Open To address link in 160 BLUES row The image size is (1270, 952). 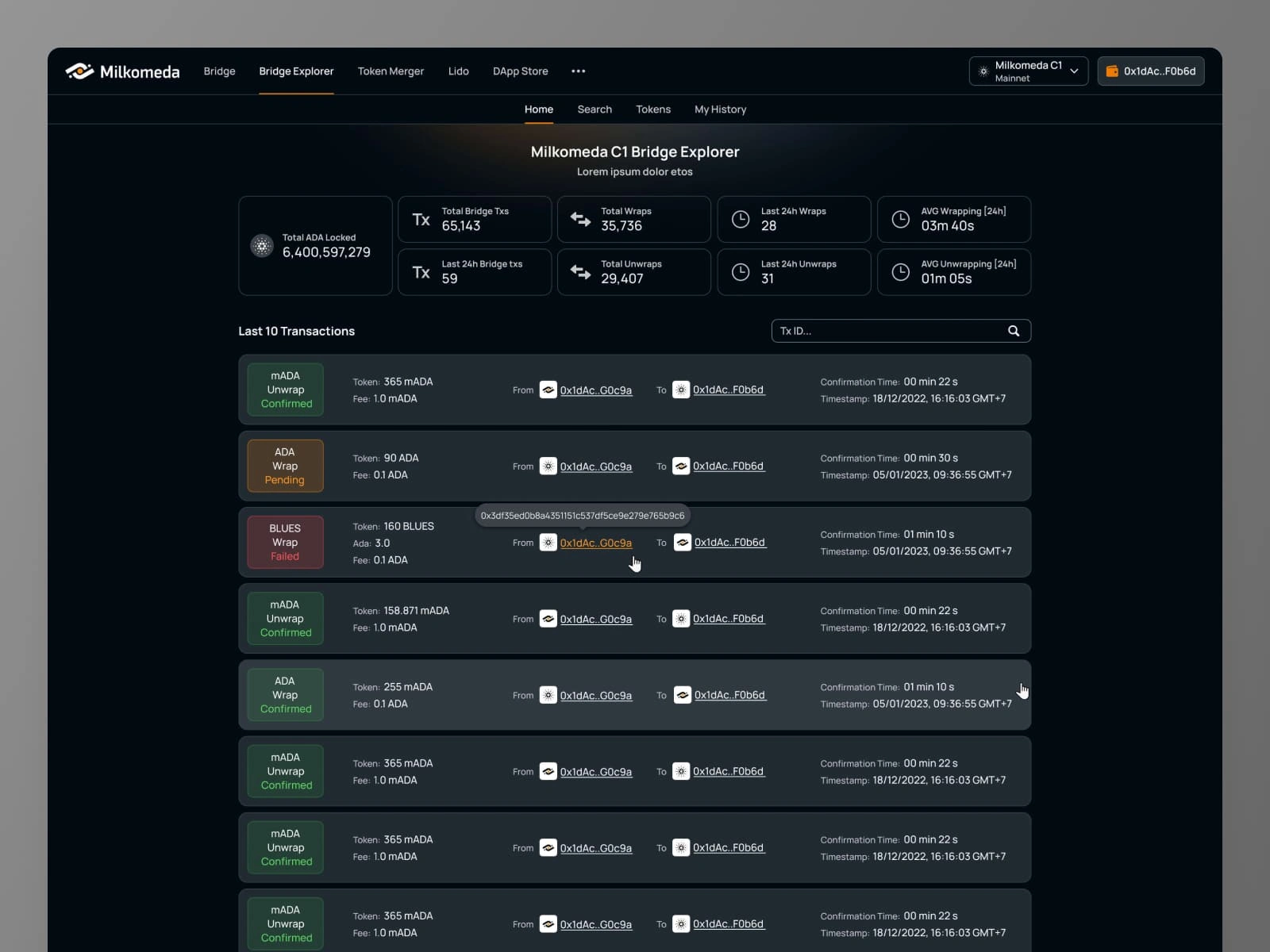(730, 543)
